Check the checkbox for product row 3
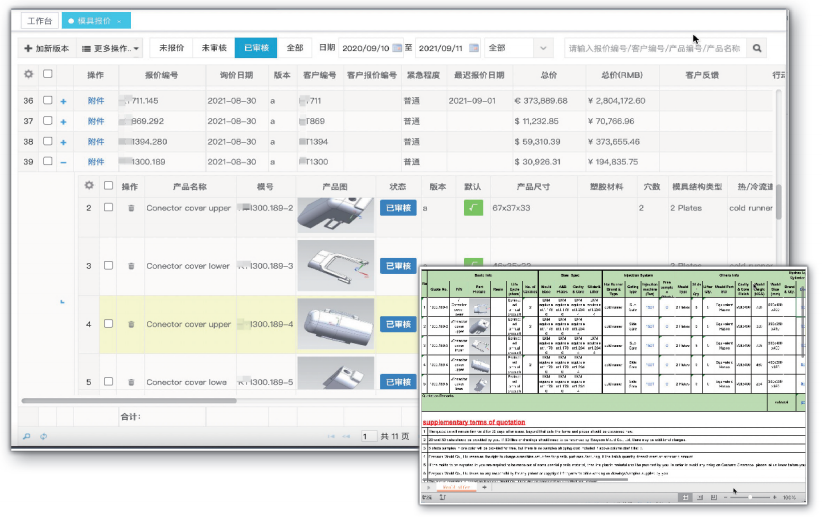The height and width of the screenshot is (519, 822). click(109, 266)
